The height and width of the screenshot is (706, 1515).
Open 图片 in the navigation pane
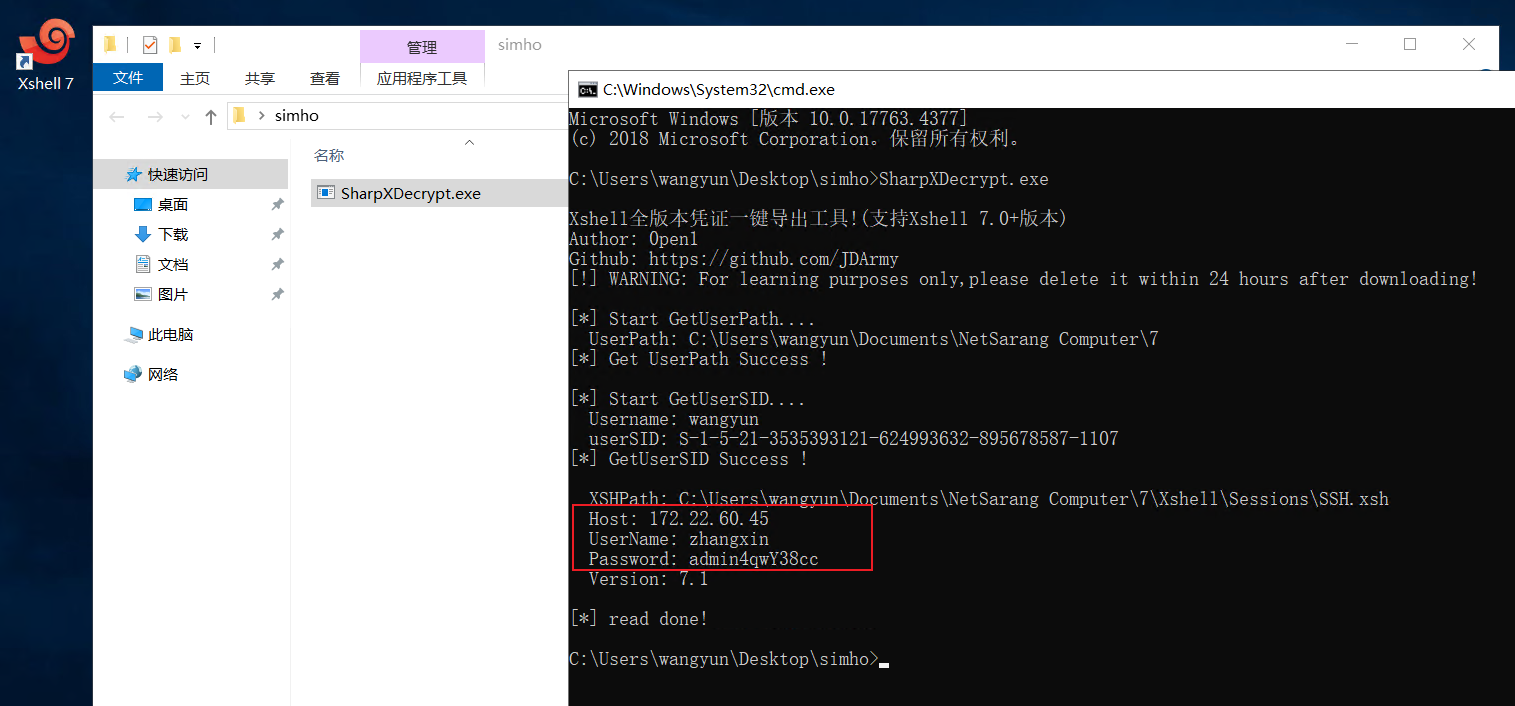(x=173, y=294)
